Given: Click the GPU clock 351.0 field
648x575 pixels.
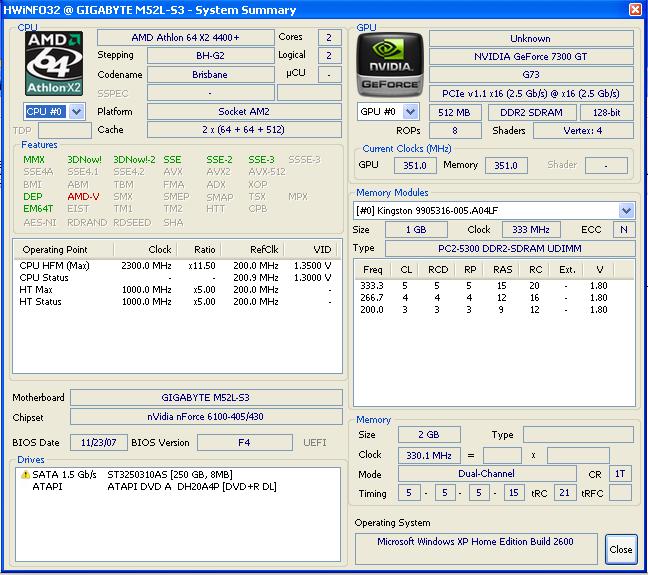Looking at the screenshot, I should point(415,165).
